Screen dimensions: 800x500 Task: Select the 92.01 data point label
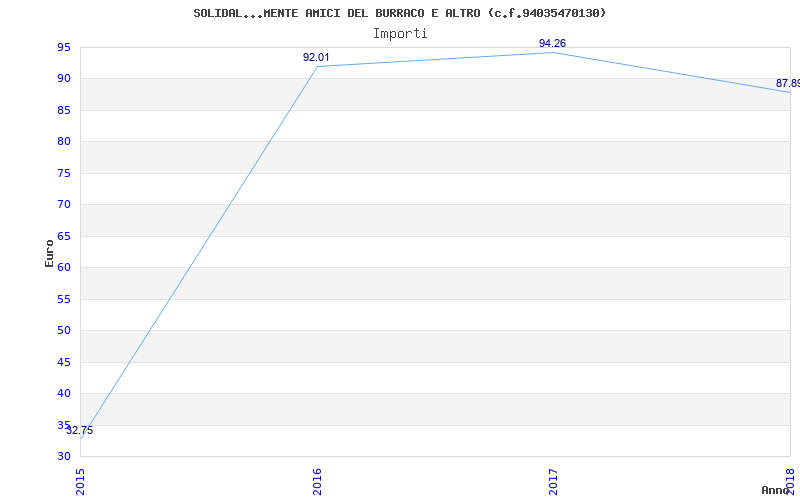click(316, 57)
